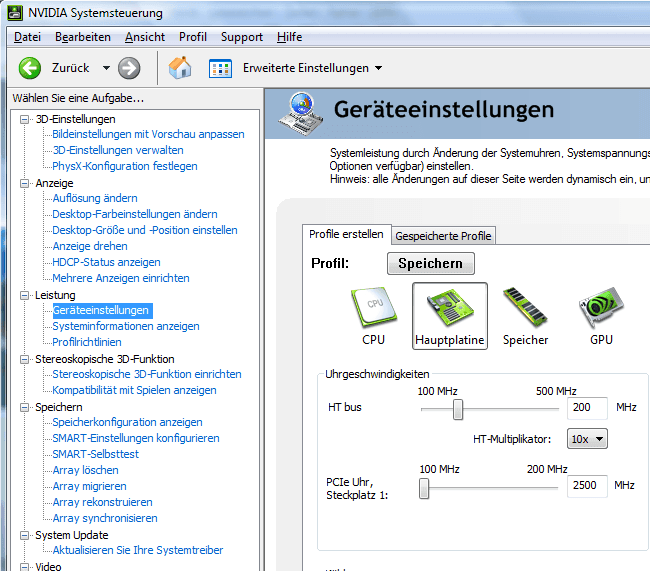Open SMART-Einstellungen konfigurieren
650x571 pixels.
(x=136, y=438)
